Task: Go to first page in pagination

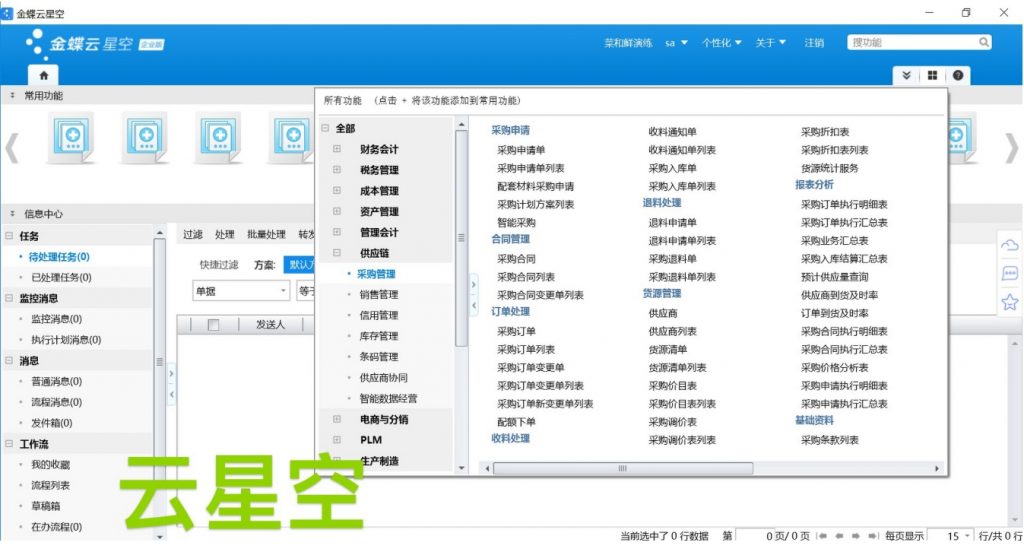Action: pos(823,536)
